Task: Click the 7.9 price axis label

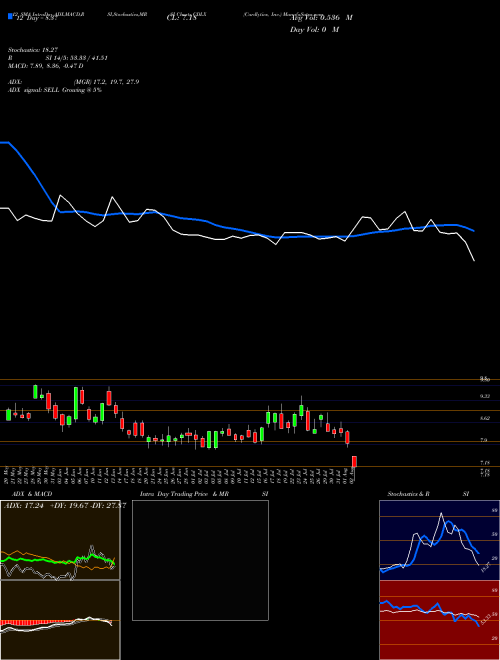Action: [x=484, y=441]
